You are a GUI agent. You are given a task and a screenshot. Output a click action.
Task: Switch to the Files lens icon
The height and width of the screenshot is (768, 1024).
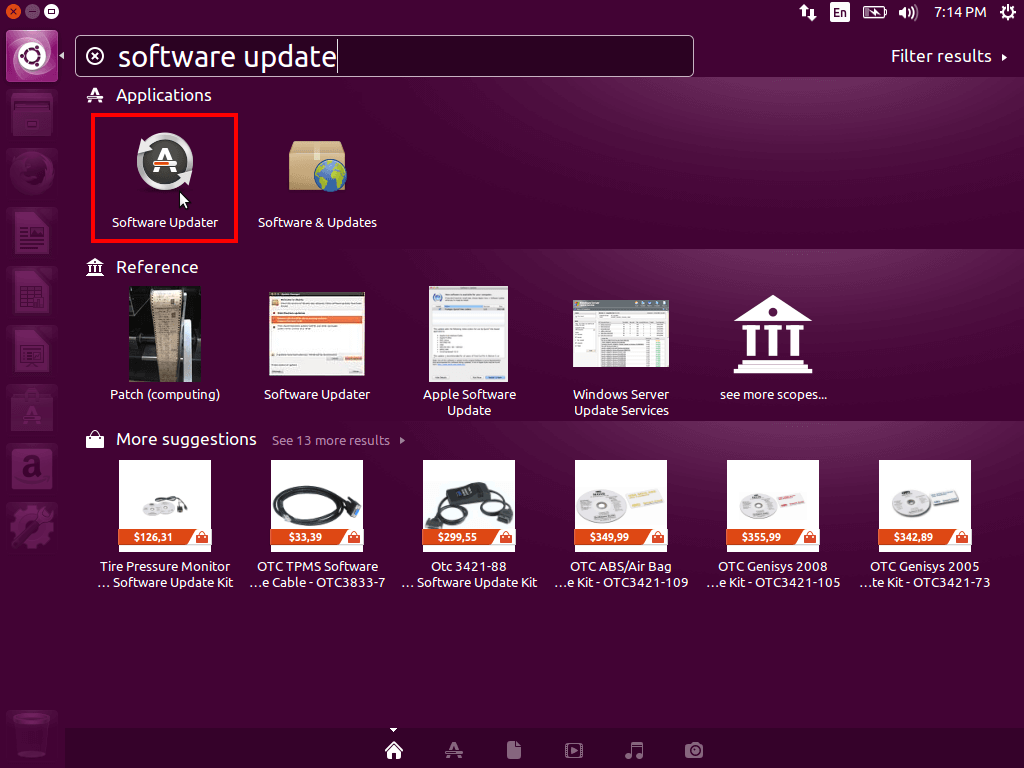tap(514, 750)
